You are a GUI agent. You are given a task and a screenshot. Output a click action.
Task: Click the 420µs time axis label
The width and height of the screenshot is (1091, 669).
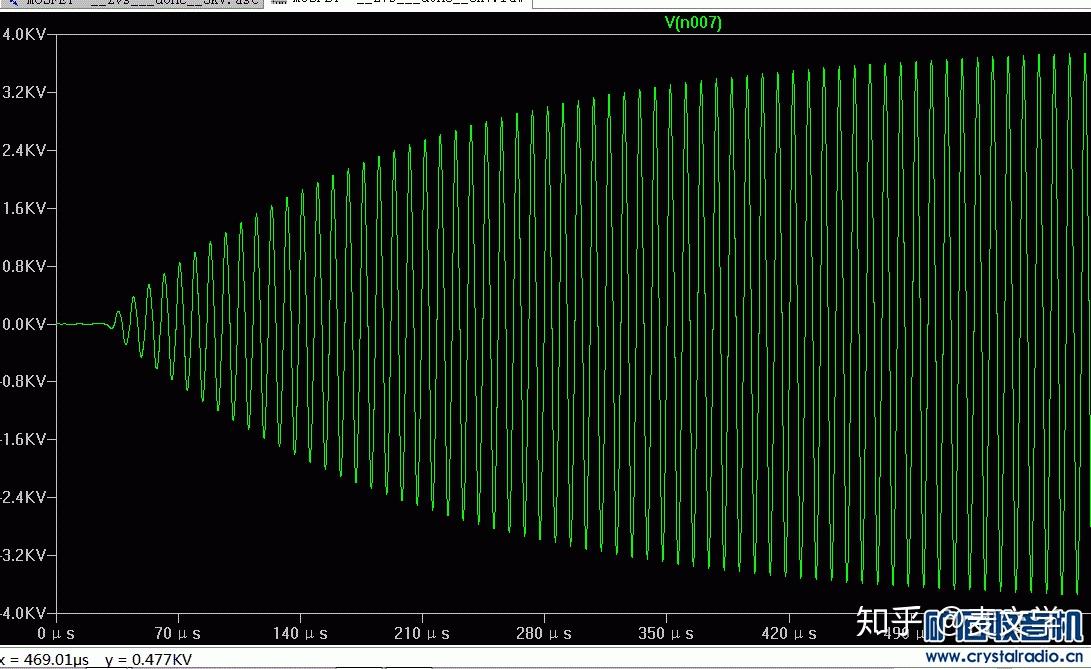(788, 633)
